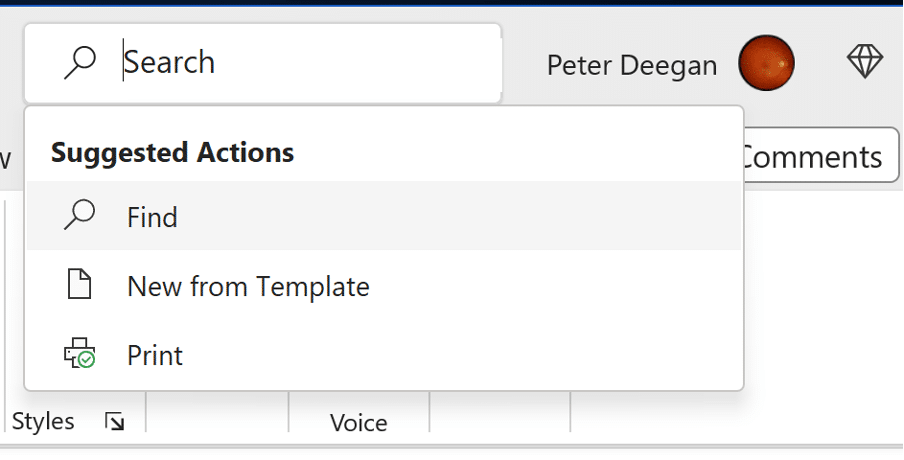This screenshot has height=460, width=904.
Task: Click the Suggested Actions heading
Action: pyautogui.click(x=172, y=152)
